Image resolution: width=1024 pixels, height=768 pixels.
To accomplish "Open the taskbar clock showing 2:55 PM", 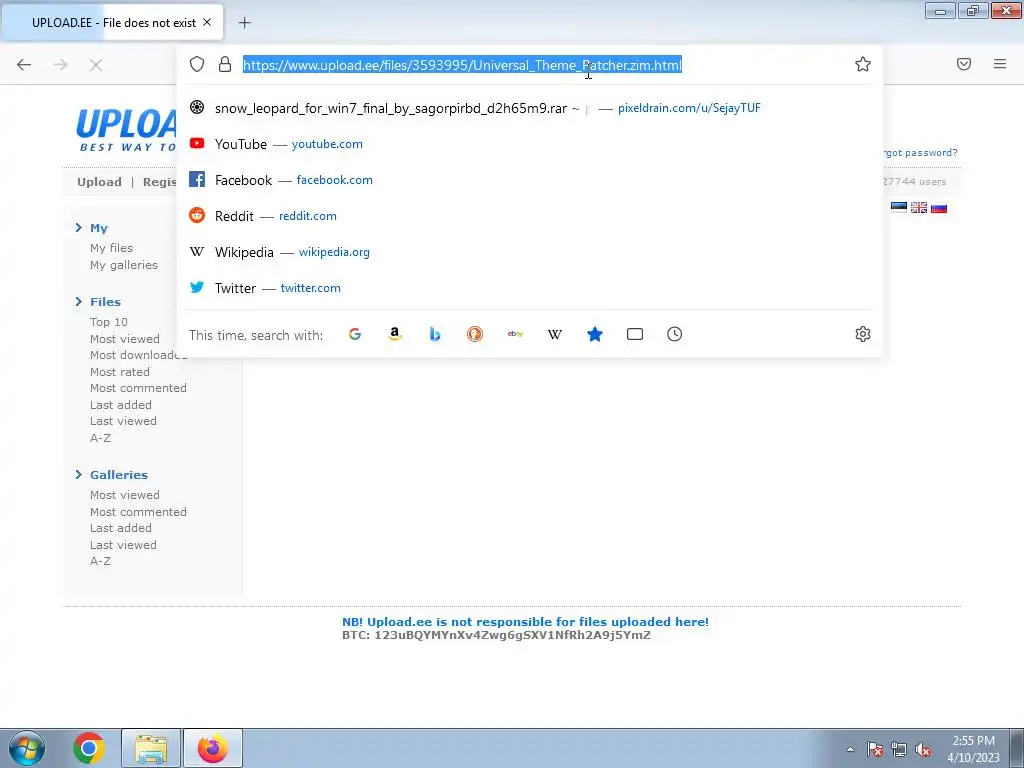I will pyautogui.click(x=973, y=748).
